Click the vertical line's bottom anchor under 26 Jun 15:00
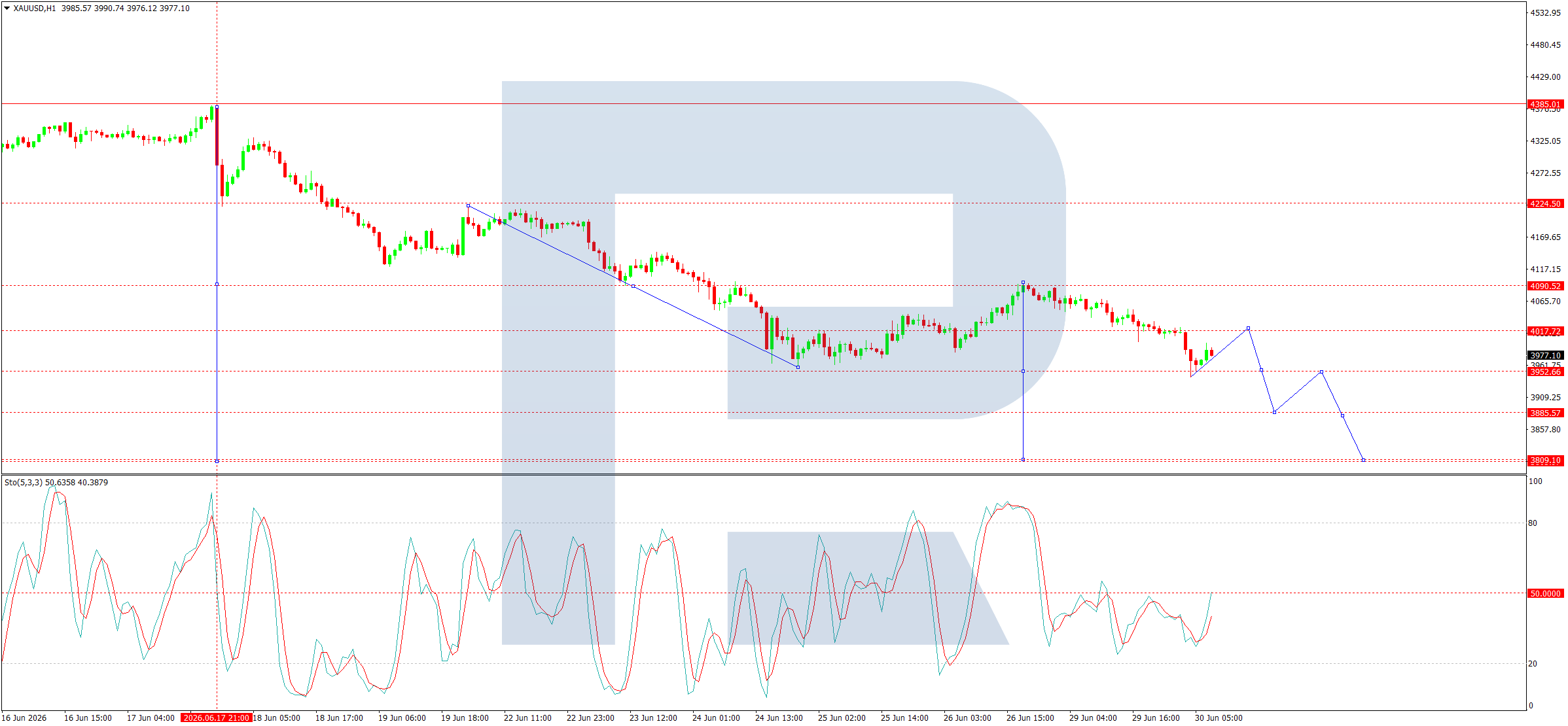This screenshot has width=1568, height=726. coord(1023,460)
